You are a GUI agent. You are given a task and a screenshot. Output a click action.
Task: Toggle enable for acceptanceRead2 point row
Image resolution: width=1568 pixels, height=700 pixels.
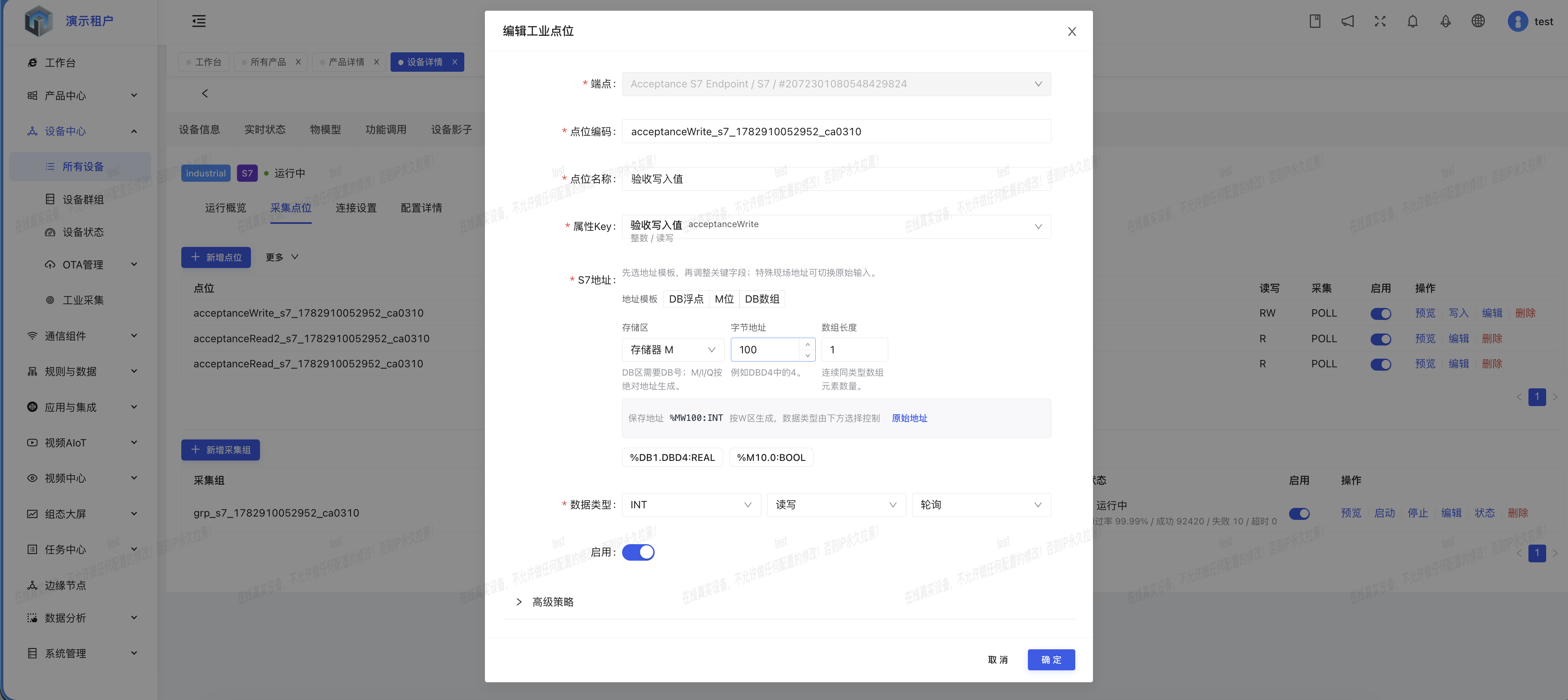click(1381, 339)
